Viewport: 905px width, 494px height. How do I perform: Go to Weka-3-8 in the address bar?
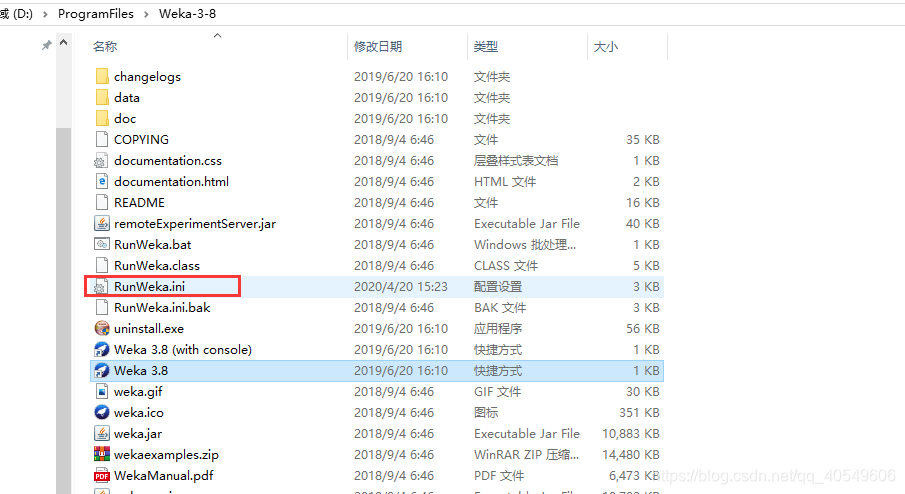pos(188,14)
